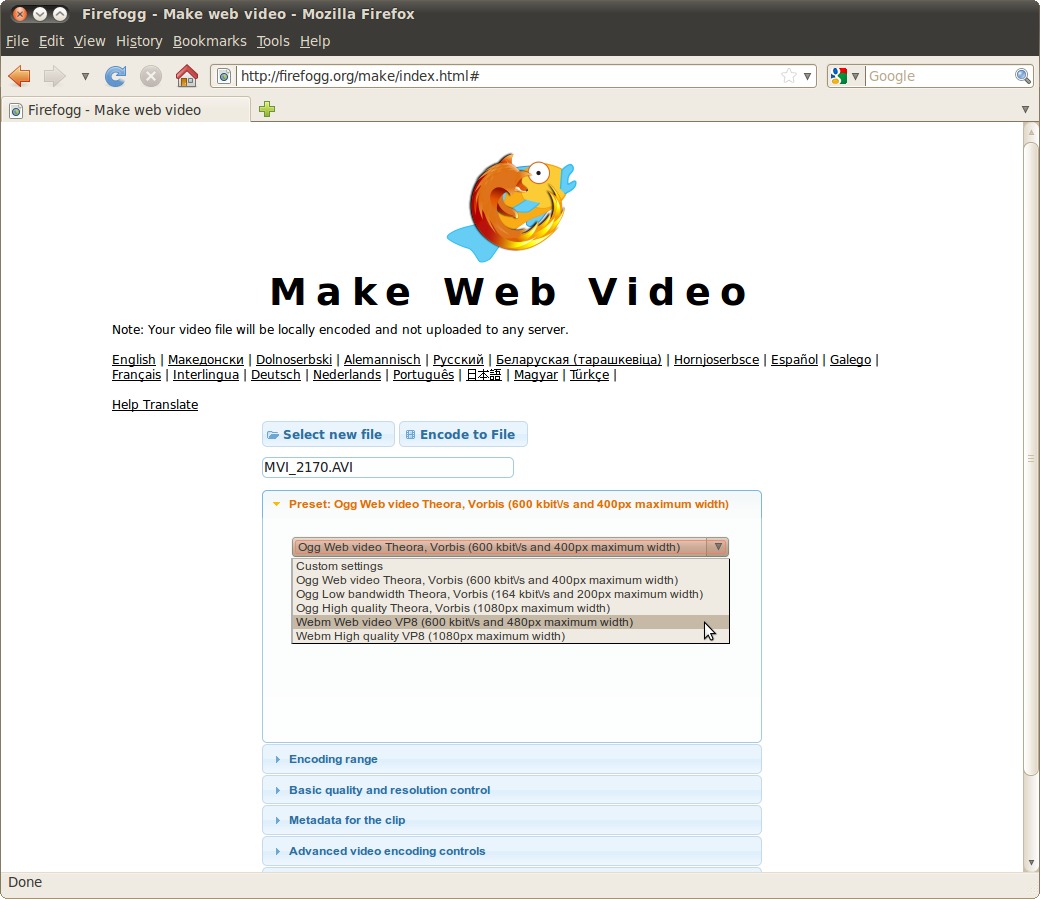Click the MVI_2170.AVI filename field
1040x899 pixels.
[x=387, y=467]
